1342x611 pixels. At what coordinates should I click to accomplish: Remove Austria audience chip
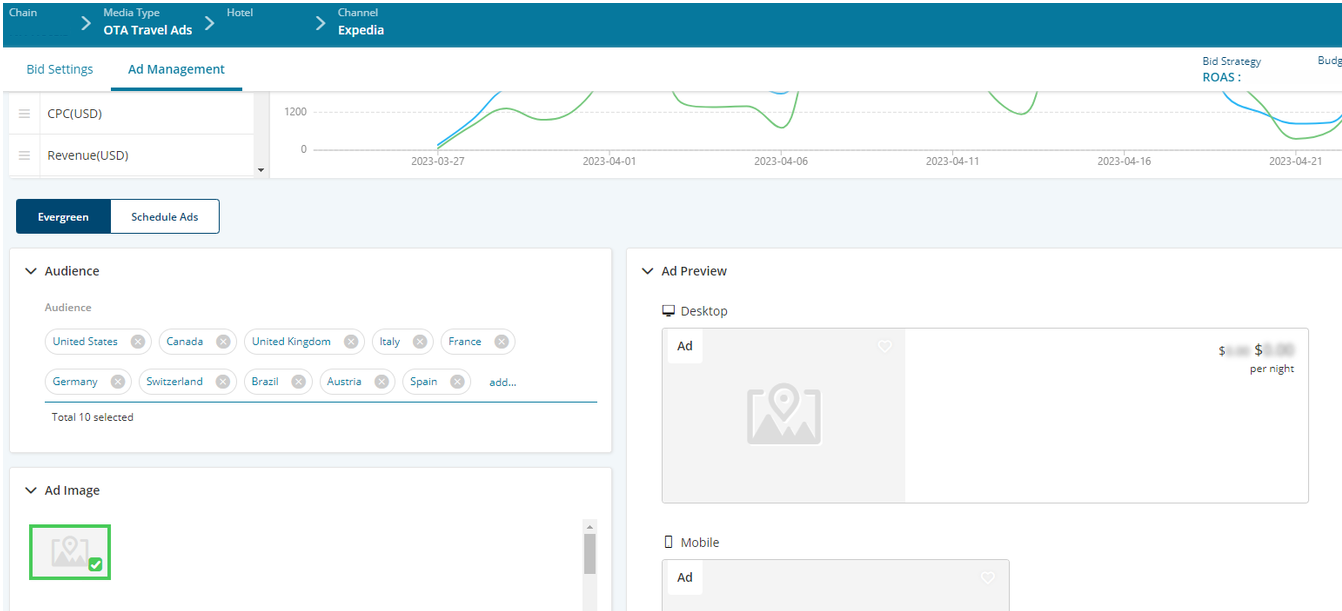pyautogui.click(x=382, y=382)
